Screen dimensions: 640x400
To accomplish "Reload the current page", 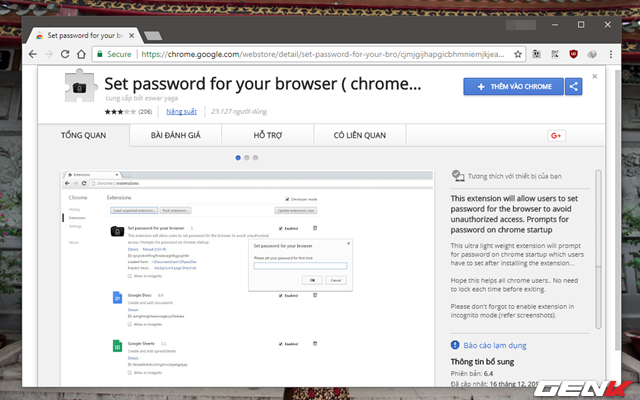I will (65, 54).
